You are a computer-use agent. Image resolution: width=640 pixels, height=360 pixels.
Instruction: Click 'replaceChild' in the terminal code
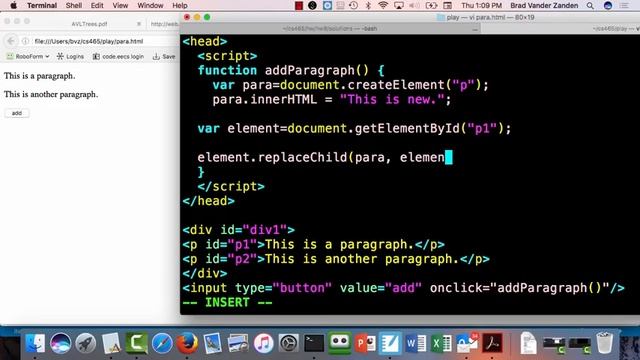(x=302, y=158)
